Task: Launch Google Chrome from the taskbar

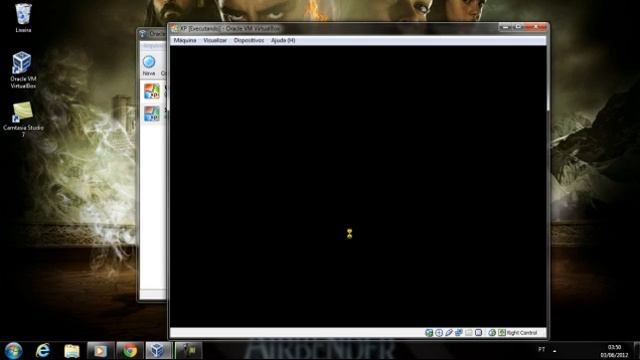Action: pyautogui.click(x=130, y=351)
